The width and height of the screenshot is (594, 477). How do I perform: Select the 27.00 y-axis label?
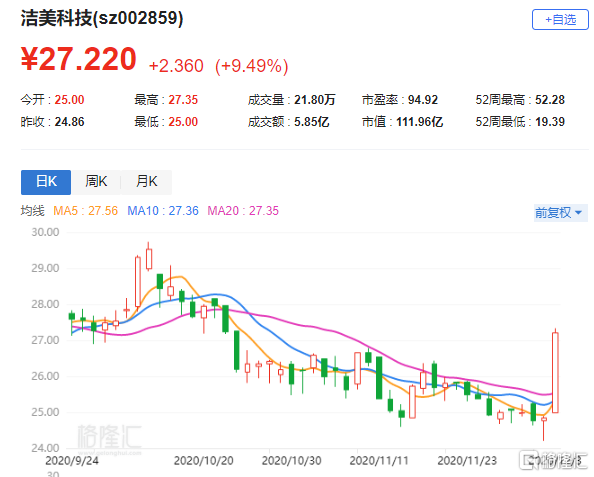45,340
